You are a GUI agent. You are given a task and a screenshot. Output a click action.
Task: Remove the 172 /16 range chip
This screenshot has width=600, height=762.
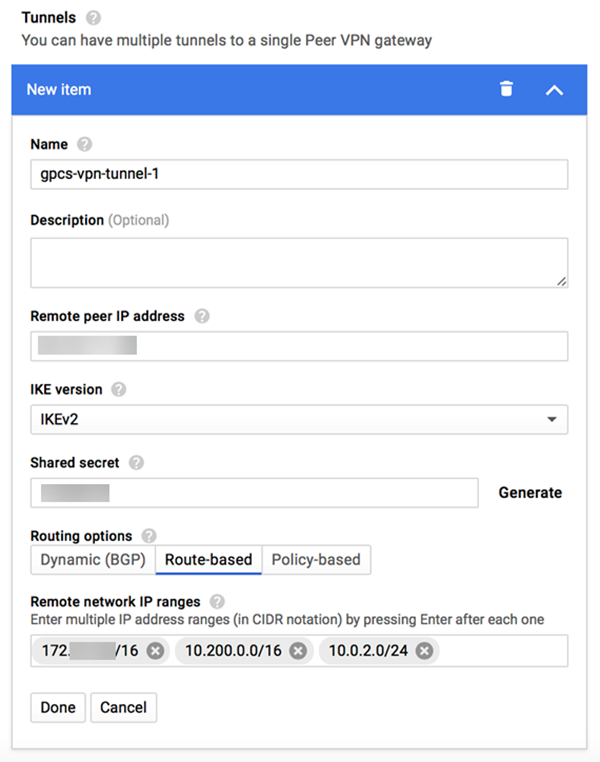point(154,651)
